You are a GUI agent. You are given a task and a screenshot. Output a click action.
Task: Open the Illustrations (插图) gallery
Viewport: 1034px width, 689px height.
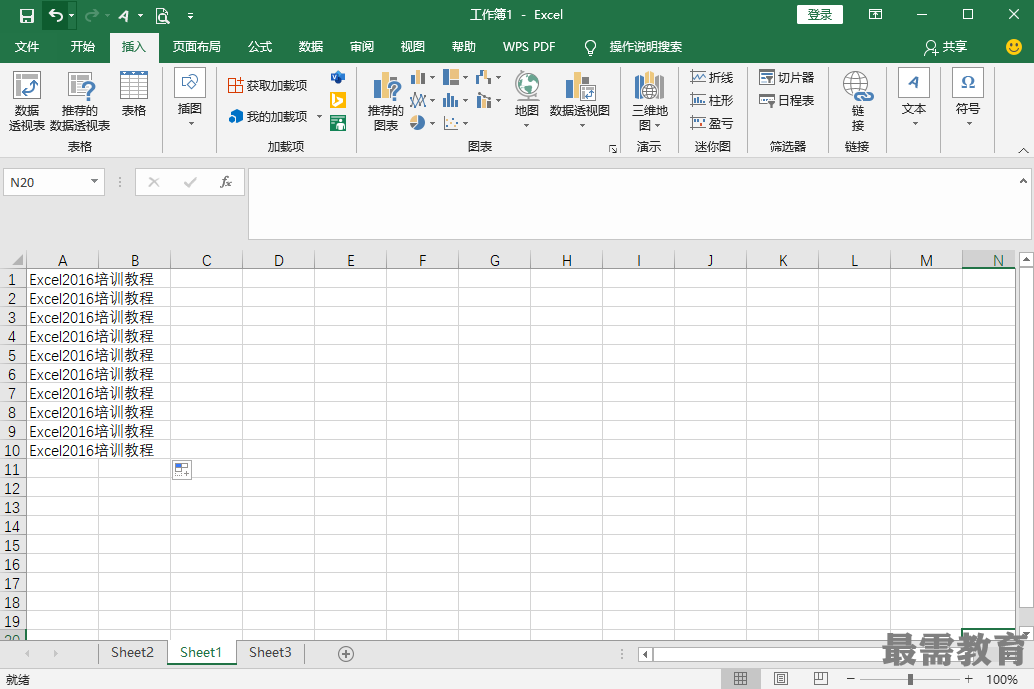(190, 98)
